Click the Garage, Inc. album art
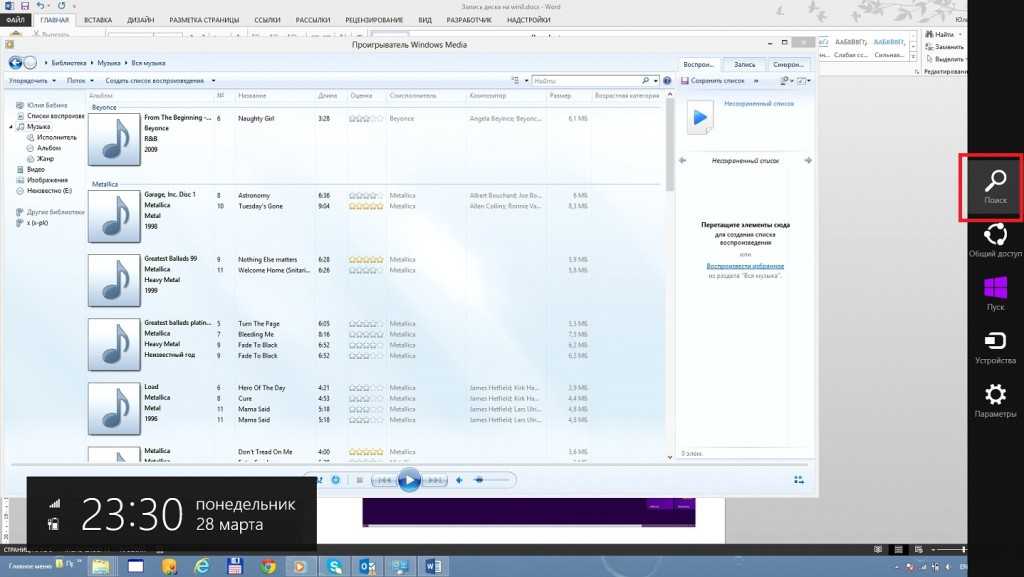This screenshot has width=1024, height=577. click(x=114, y=216)
